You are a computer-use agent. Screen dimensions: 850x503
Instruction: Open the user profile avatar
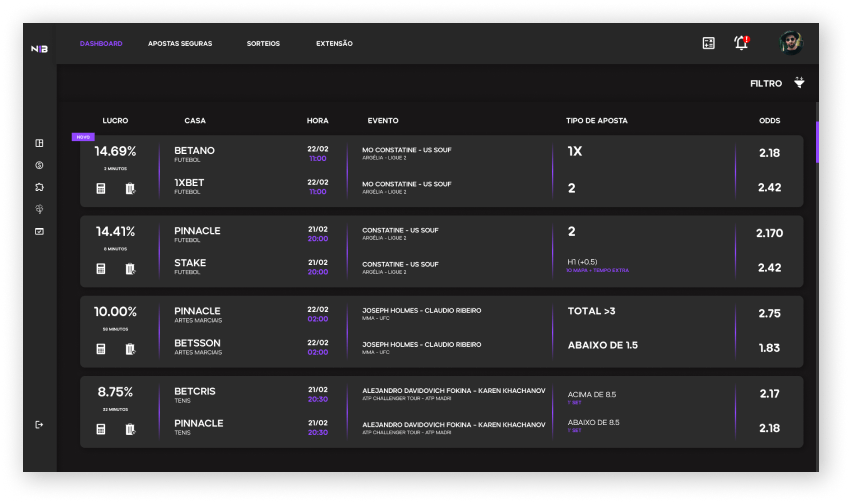point(792,43)
